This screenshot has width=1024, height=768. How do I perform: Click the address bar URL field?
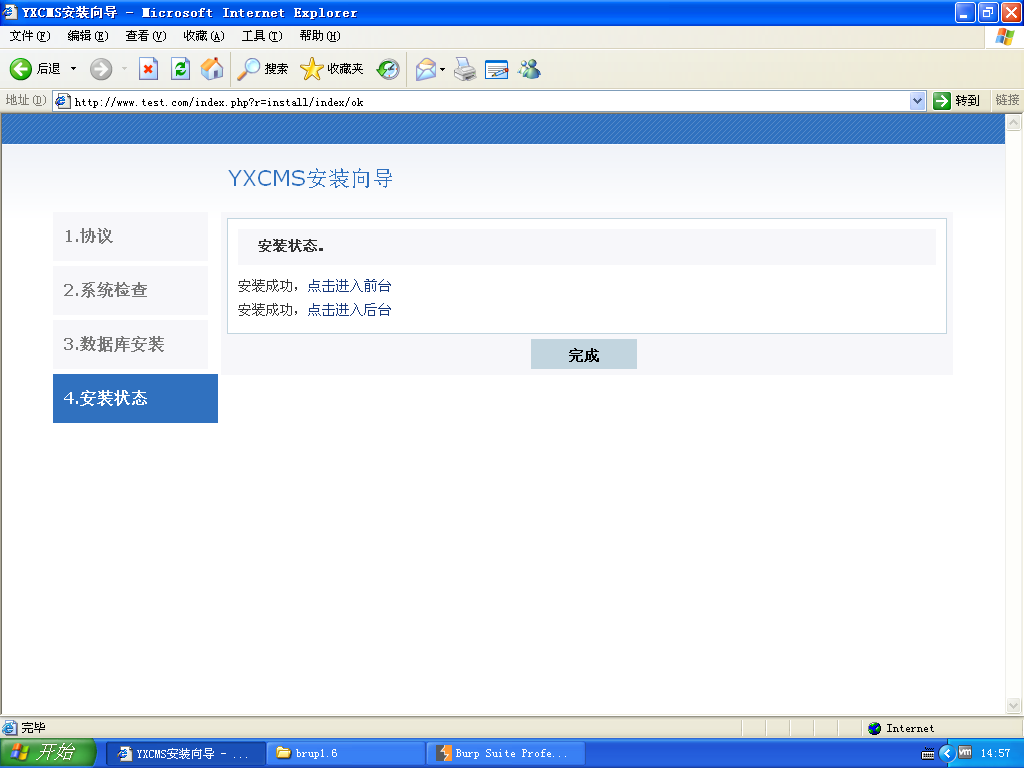click(x=490, y=101)
